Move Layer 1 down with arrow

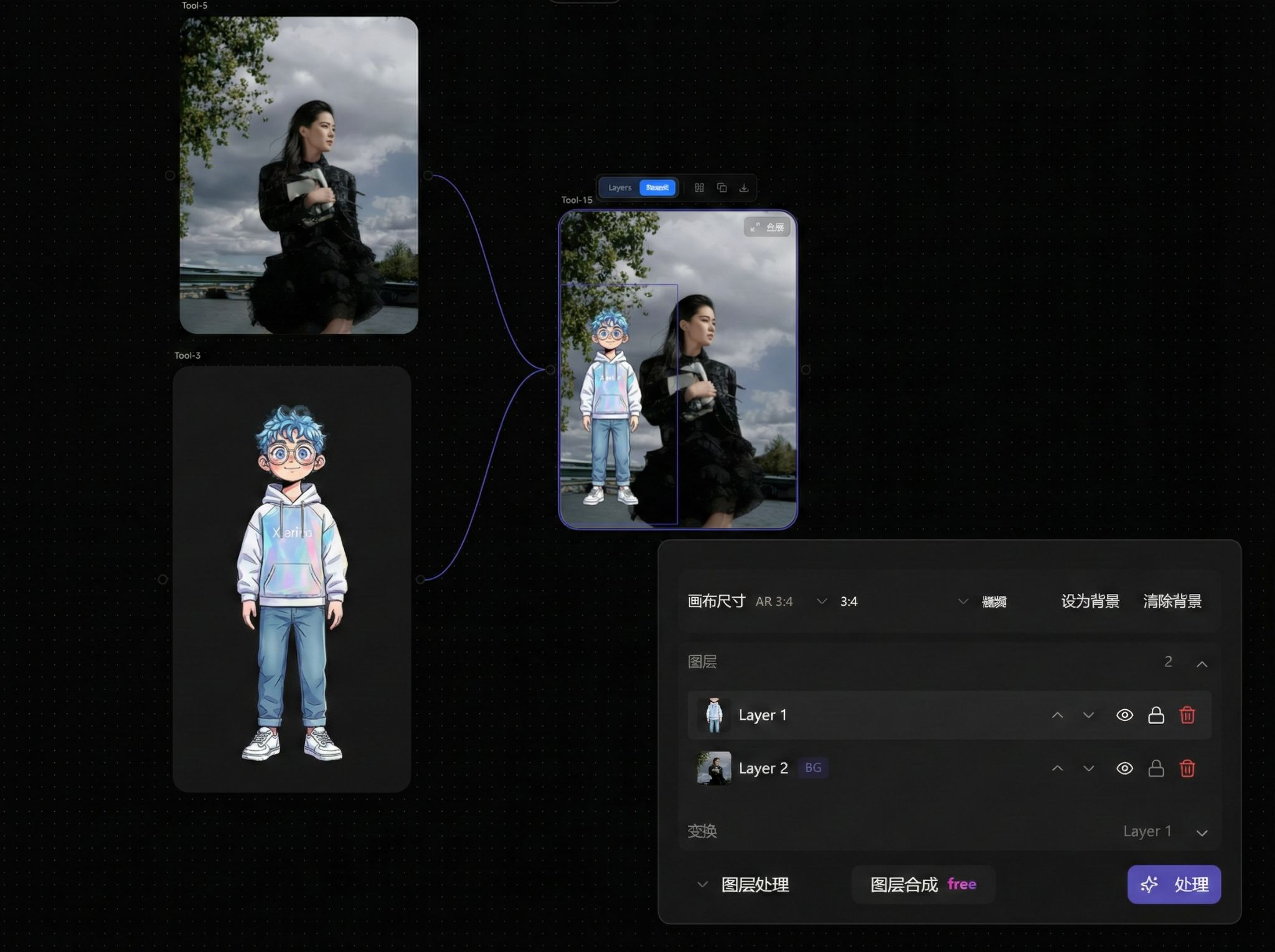point(1088,715)
